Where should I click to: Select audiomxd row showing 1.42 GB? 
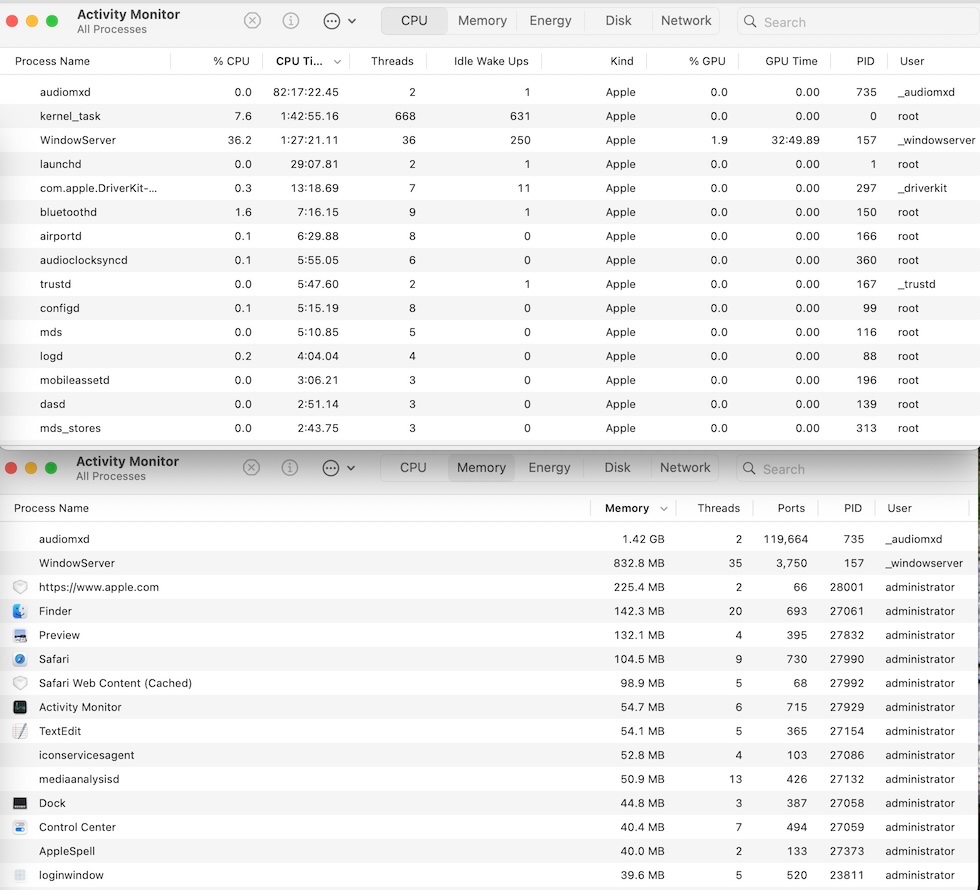point(489,539)
